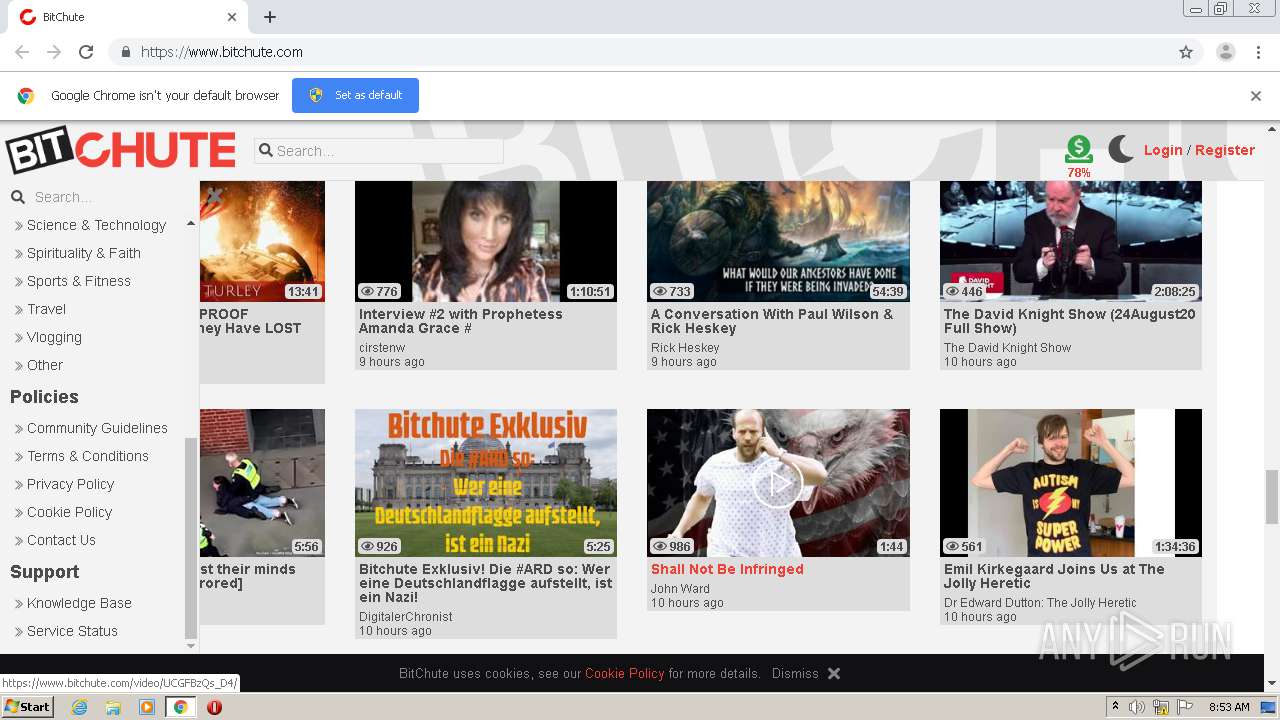Close the sidebar with the X icon
Screen dimensions: 1280x720
213,195
